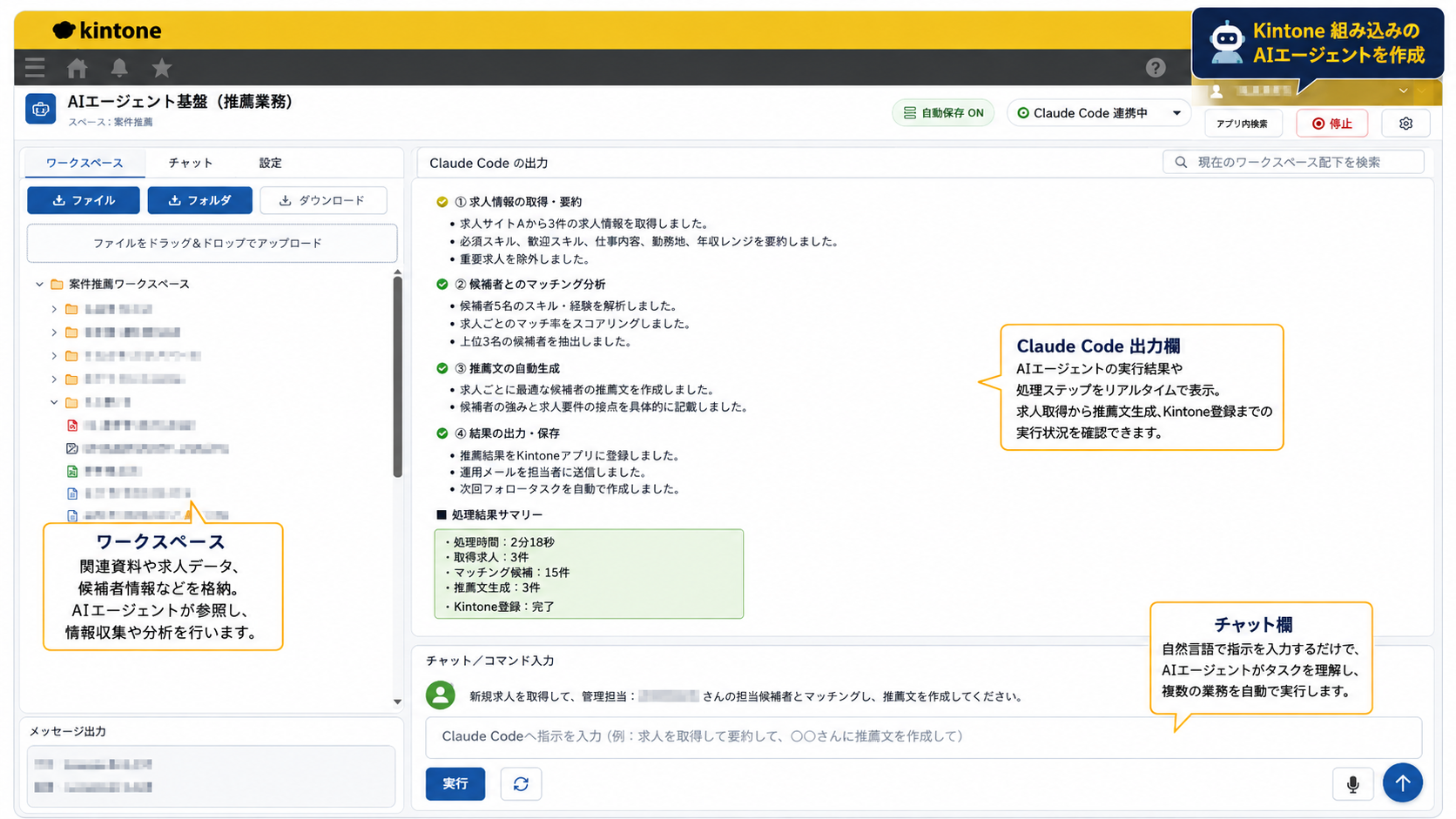
Task: Collapse the opened fifth subfolder chevron
Action: [x=54, y=402]
